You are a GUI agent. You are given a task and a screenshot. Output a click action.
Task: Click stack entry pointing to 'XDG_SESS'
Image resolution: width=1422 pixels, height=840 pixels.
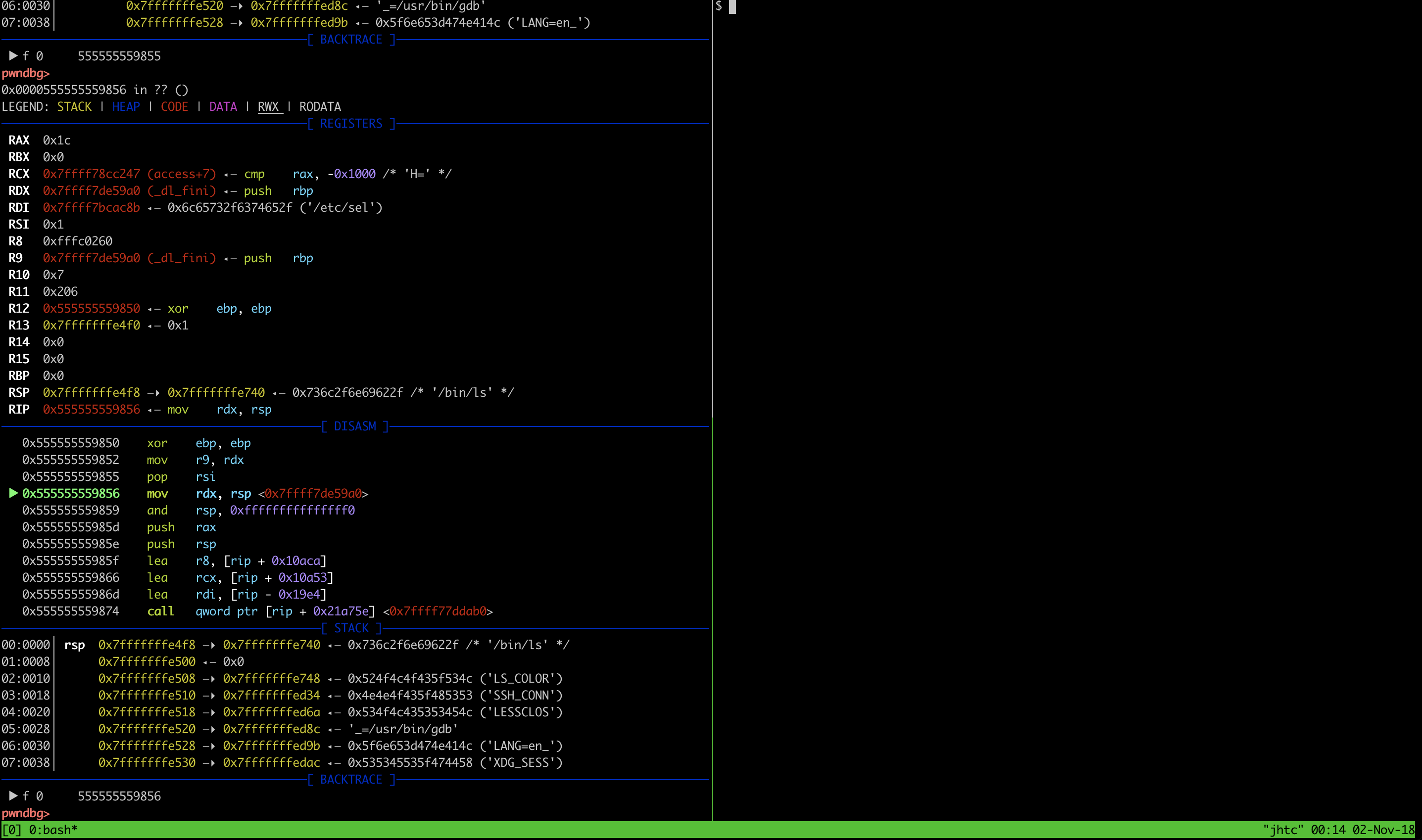282,762
